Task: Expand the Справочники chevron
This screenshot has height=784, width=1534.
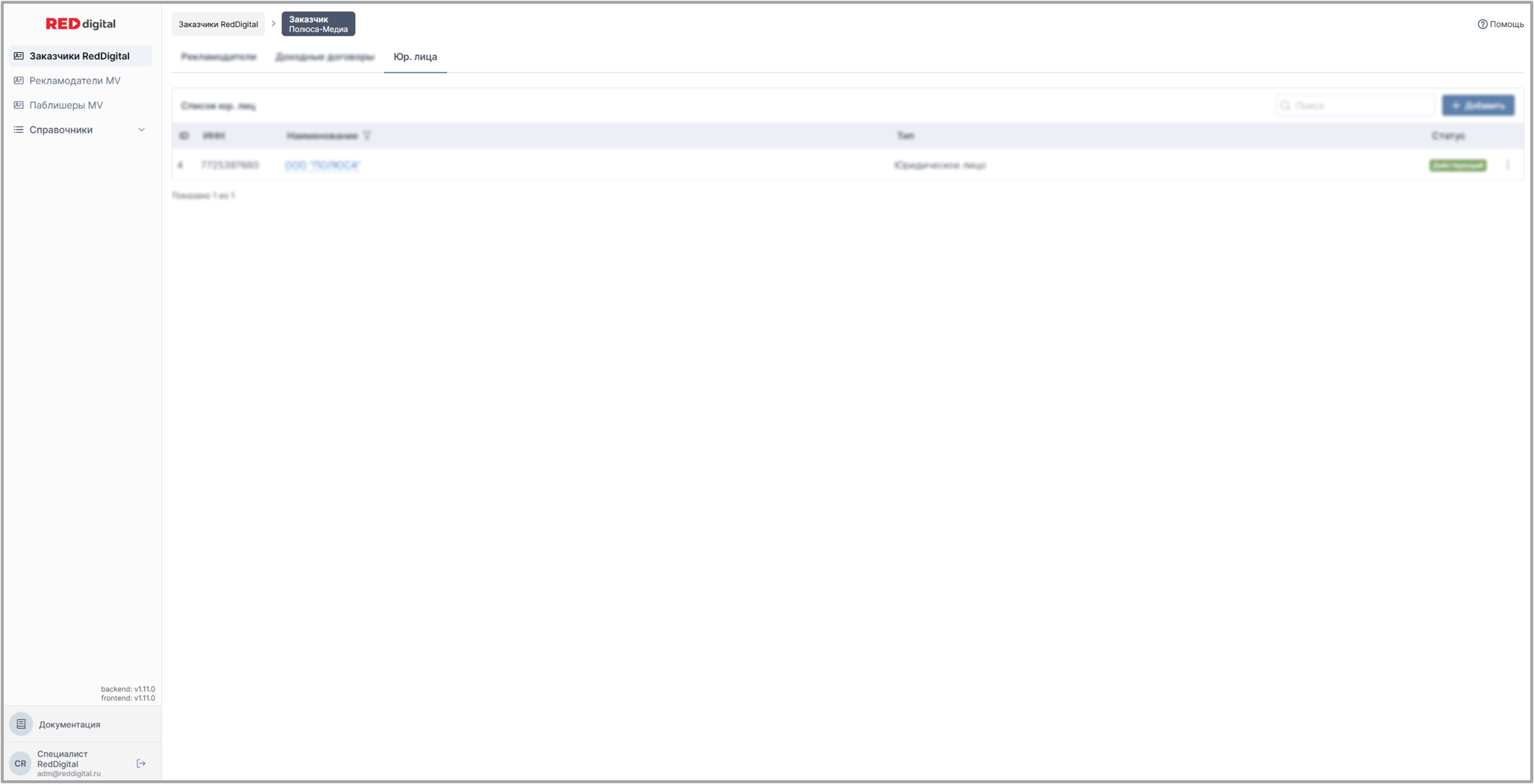Action: point(141,130)
